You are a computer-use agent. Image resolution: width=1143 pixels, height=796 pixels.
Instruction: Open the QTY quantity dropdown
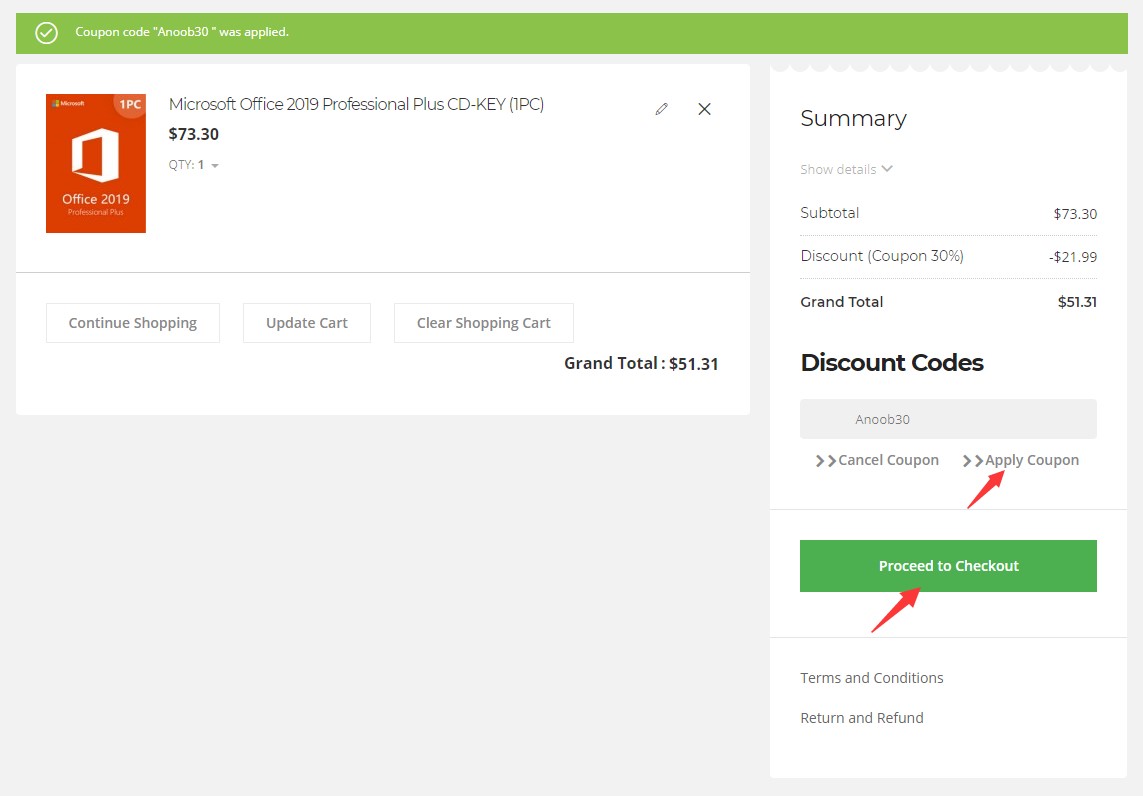(213, 165)
